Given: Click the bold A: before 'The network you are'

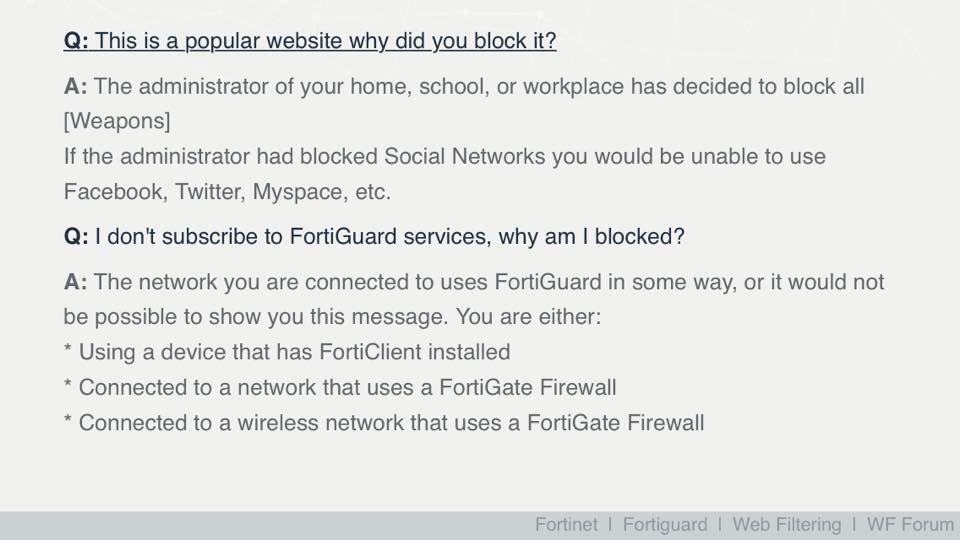Looking at the screenshot, I should pyautogui.click(x=75, y=282).
